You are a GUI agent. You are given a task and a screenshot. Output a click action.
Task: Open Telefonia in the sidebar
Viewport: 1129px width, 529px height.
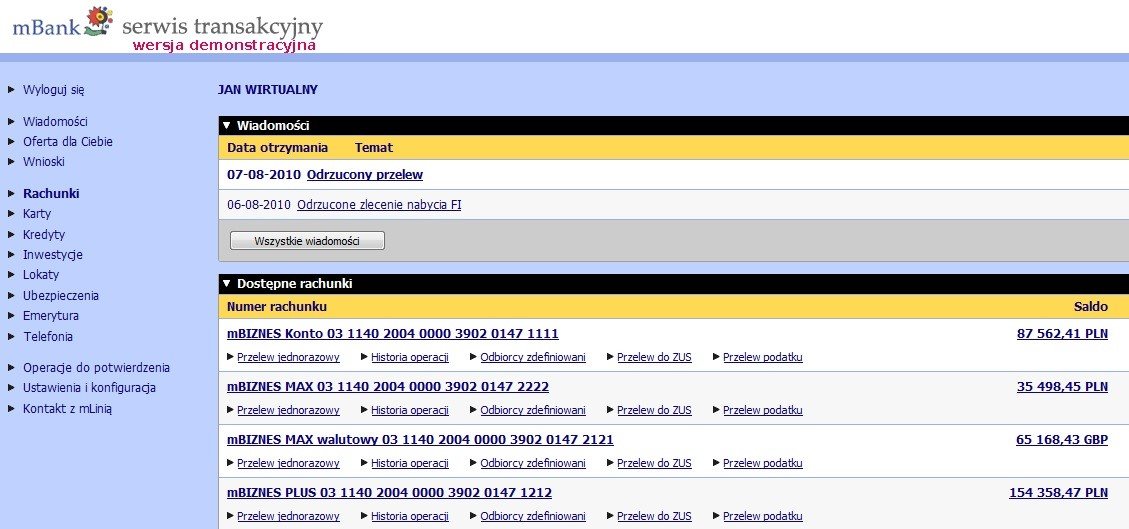pos(48,337)
